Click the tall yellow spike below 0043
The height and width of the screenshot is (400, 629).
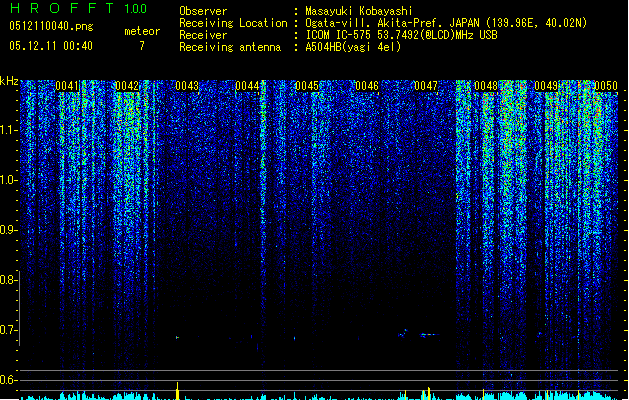click(x=177, y=391)
